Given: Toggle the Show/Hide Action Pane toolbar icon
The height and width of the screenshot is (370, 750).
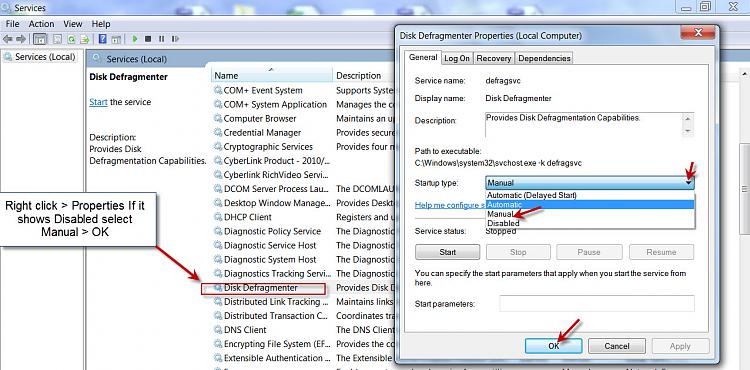Looking at the screenshot, I should coord(116,39).
